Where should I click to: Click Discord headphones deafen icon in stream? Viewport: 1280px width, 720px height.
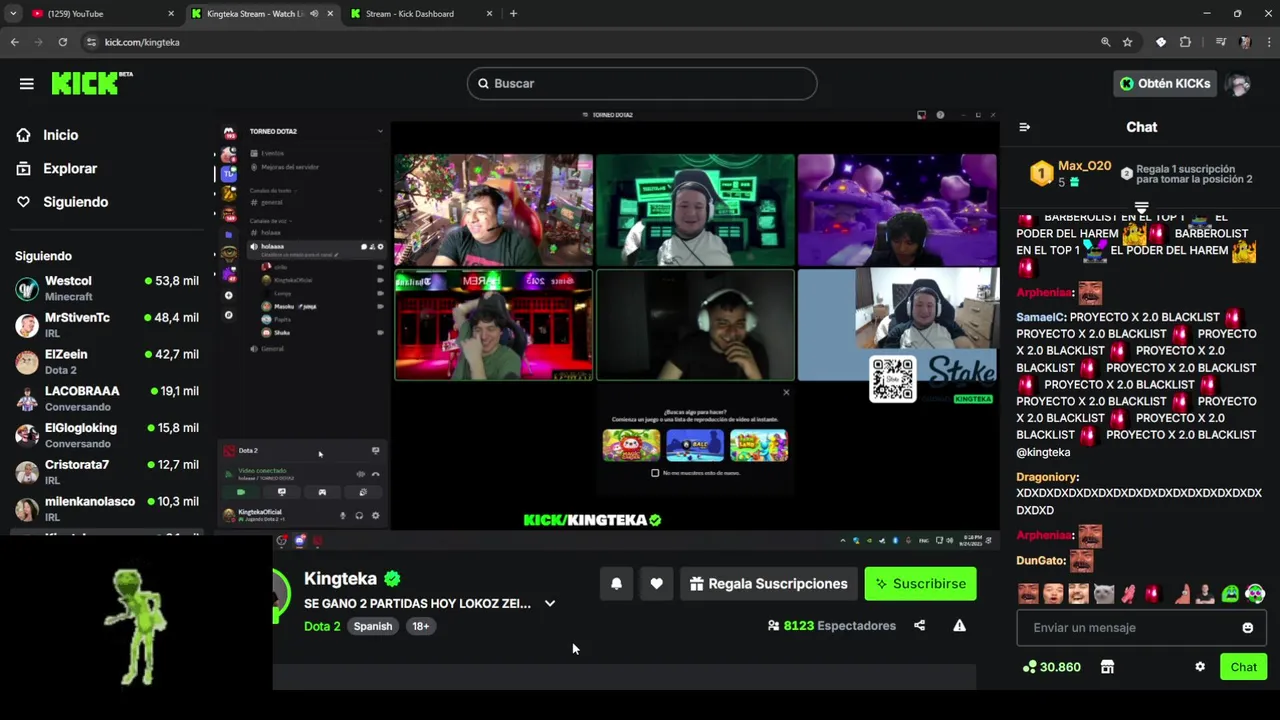point(359,515)
